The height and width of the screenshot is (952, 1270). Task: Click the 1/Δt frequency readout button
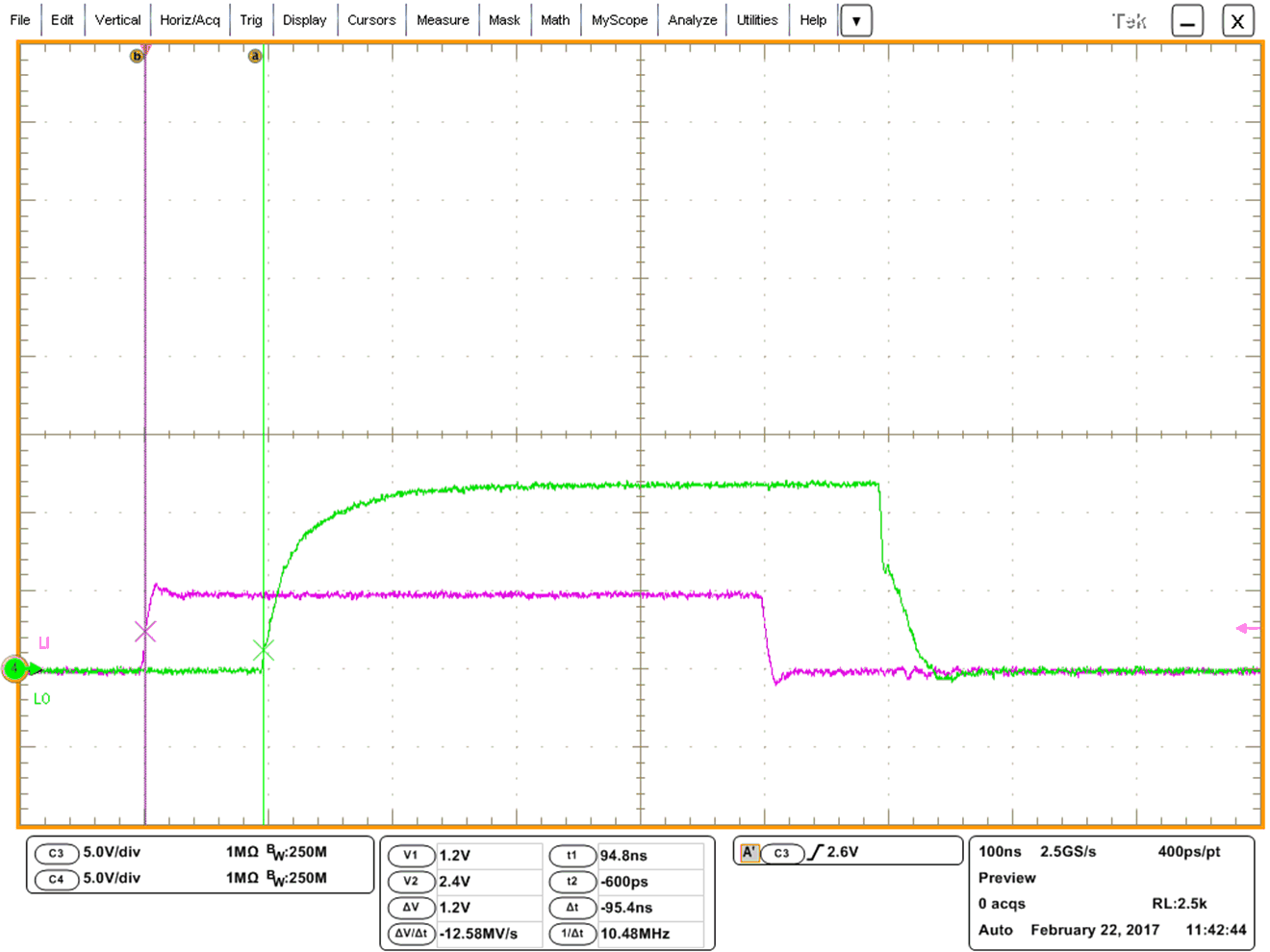click(x=572, y=932)
